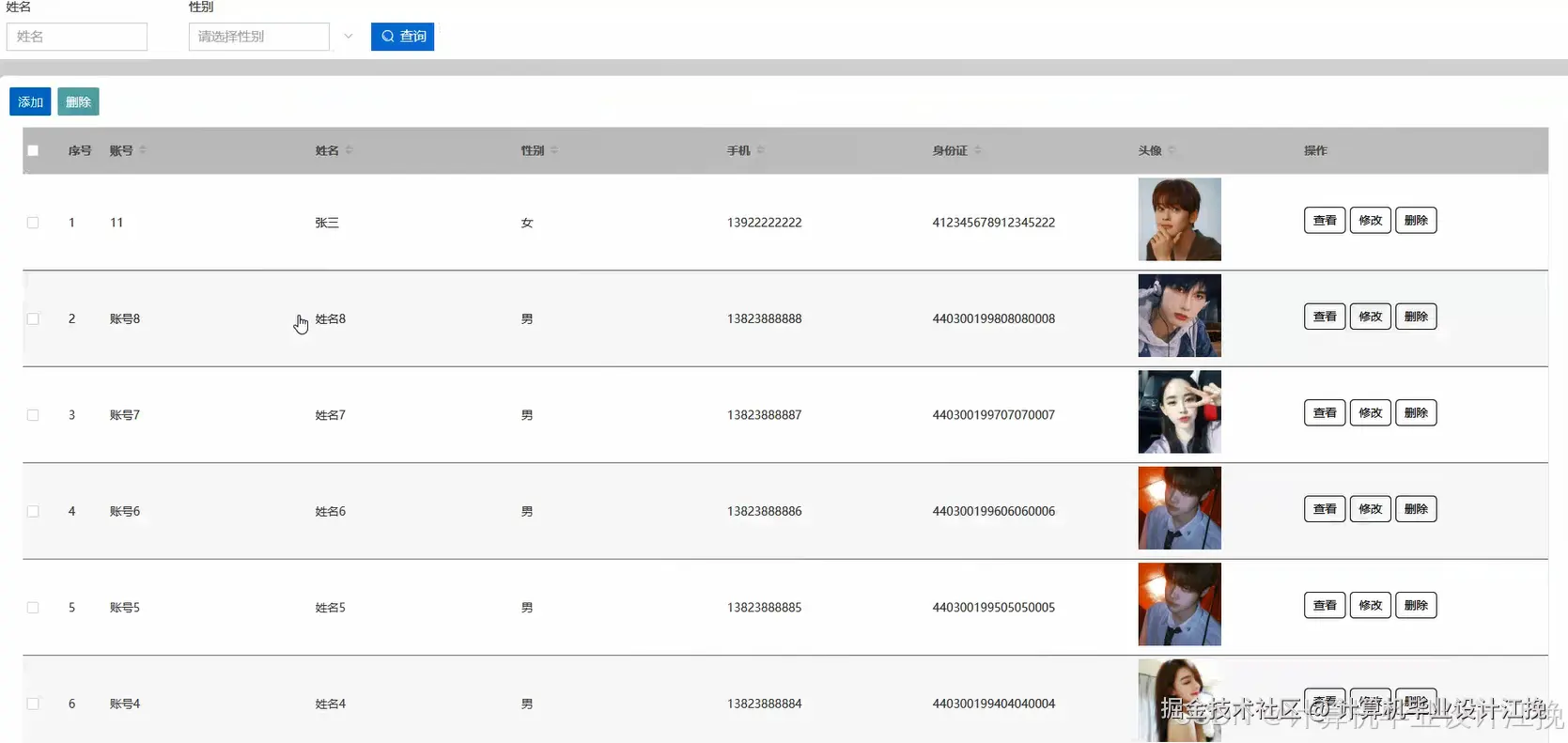Image resolution: width=1568 pixels, height=743 pixels.
Task: Edit 张三 row via 修改
Action: click(x=1371, y=220)
